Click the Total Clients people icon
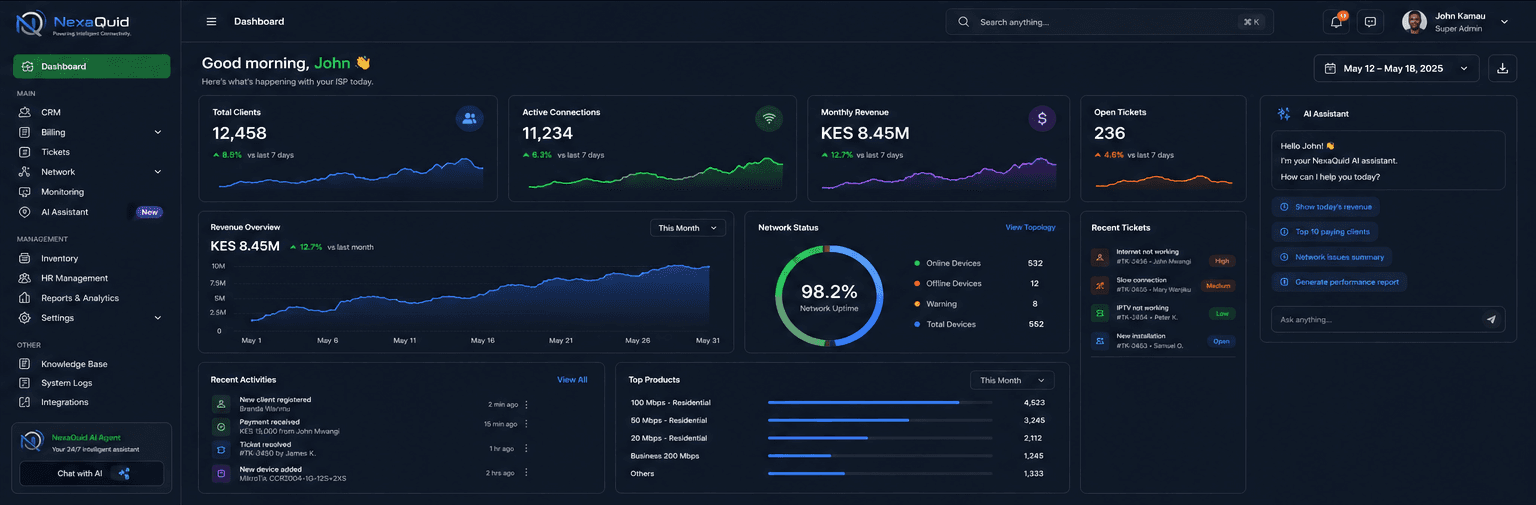 [470, 118]
